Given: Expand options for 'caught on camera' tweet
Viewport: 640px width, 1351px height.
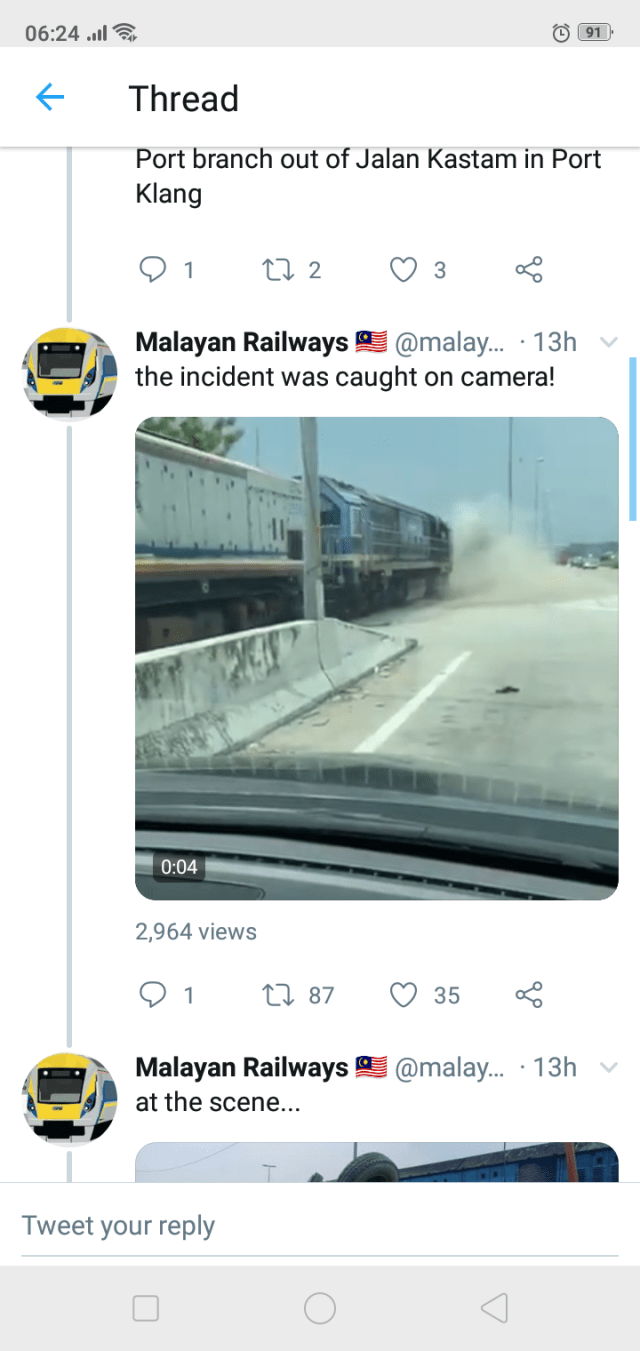Looking at the screenshot, I should 608,343.
